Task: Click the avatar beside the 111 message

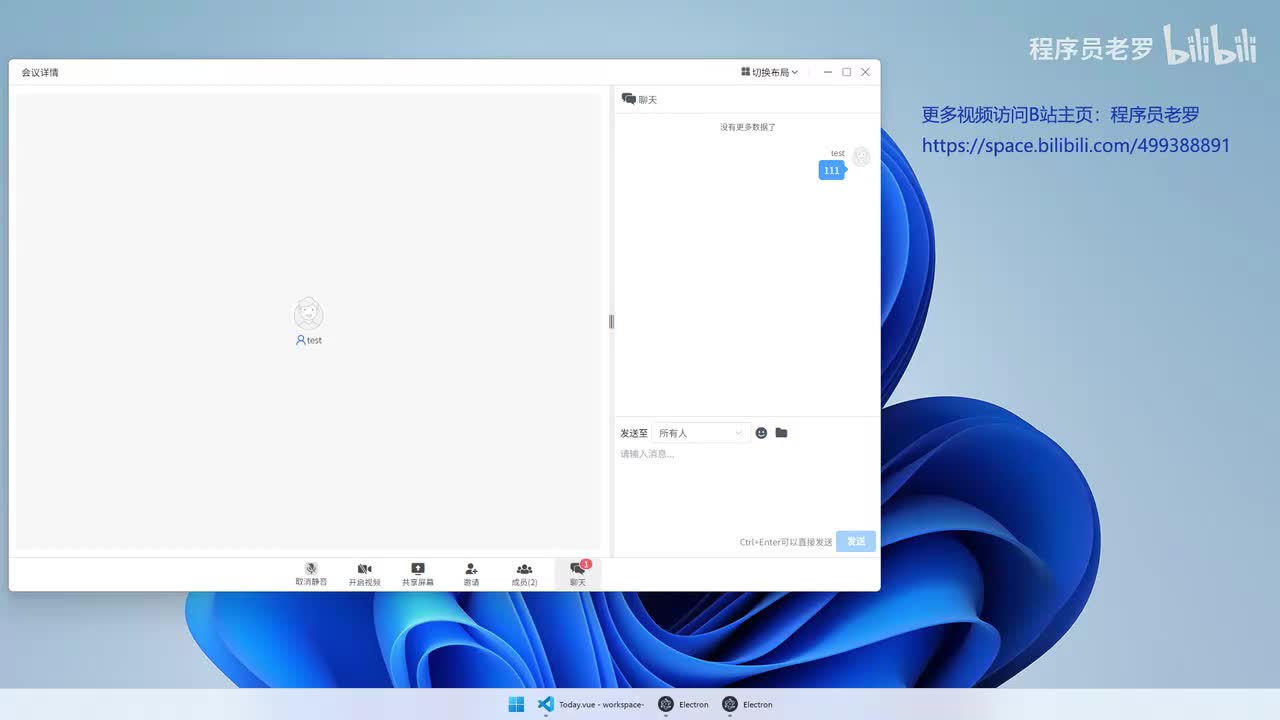Action: [861, 157]
